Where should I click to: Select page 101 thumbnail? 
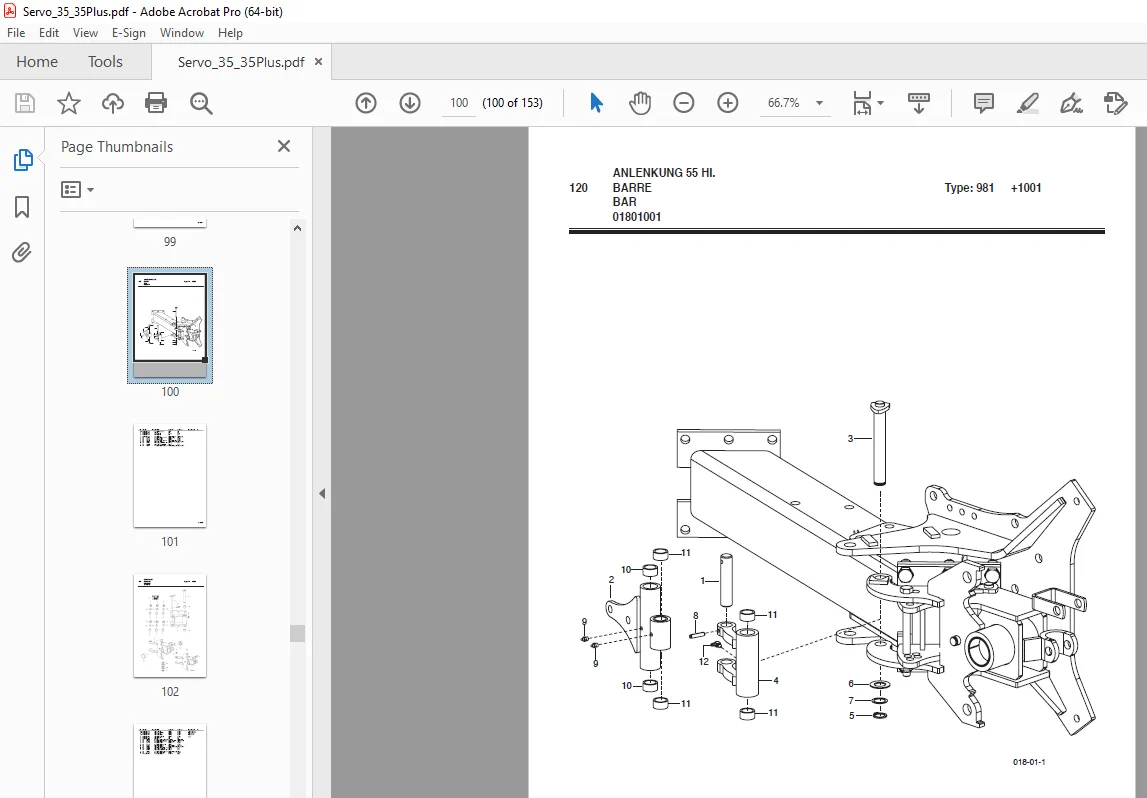[x=170, y=475]
